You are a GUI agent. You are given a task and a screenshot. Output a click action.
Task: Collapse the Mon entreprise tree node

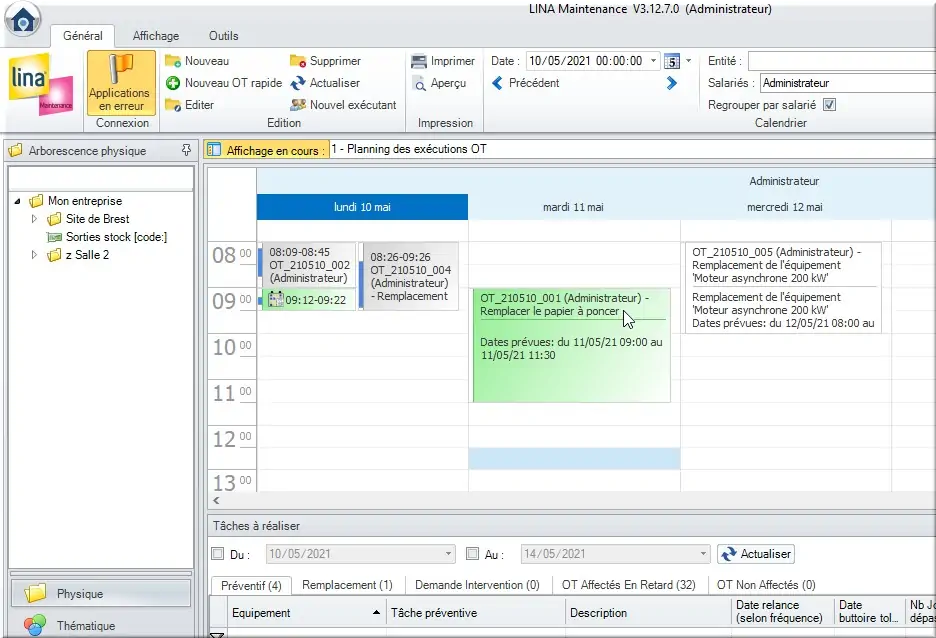[17, 201]
